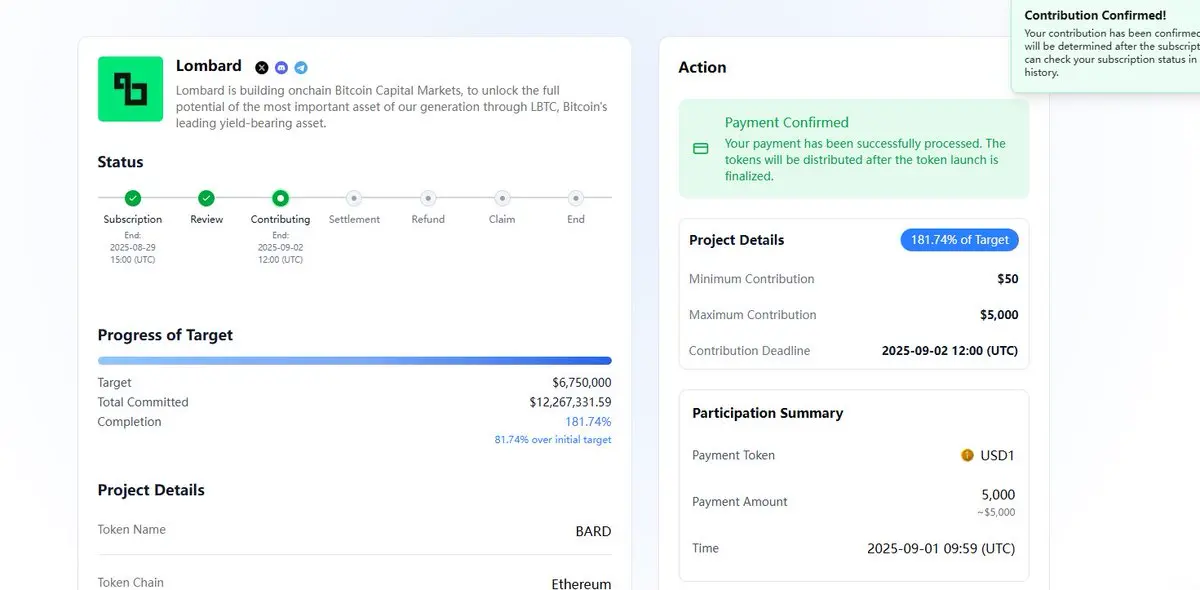The image size is (1200, 590).
Task: Click the '$50' minimum contribution value
Action: click(x=1008, y=279)
